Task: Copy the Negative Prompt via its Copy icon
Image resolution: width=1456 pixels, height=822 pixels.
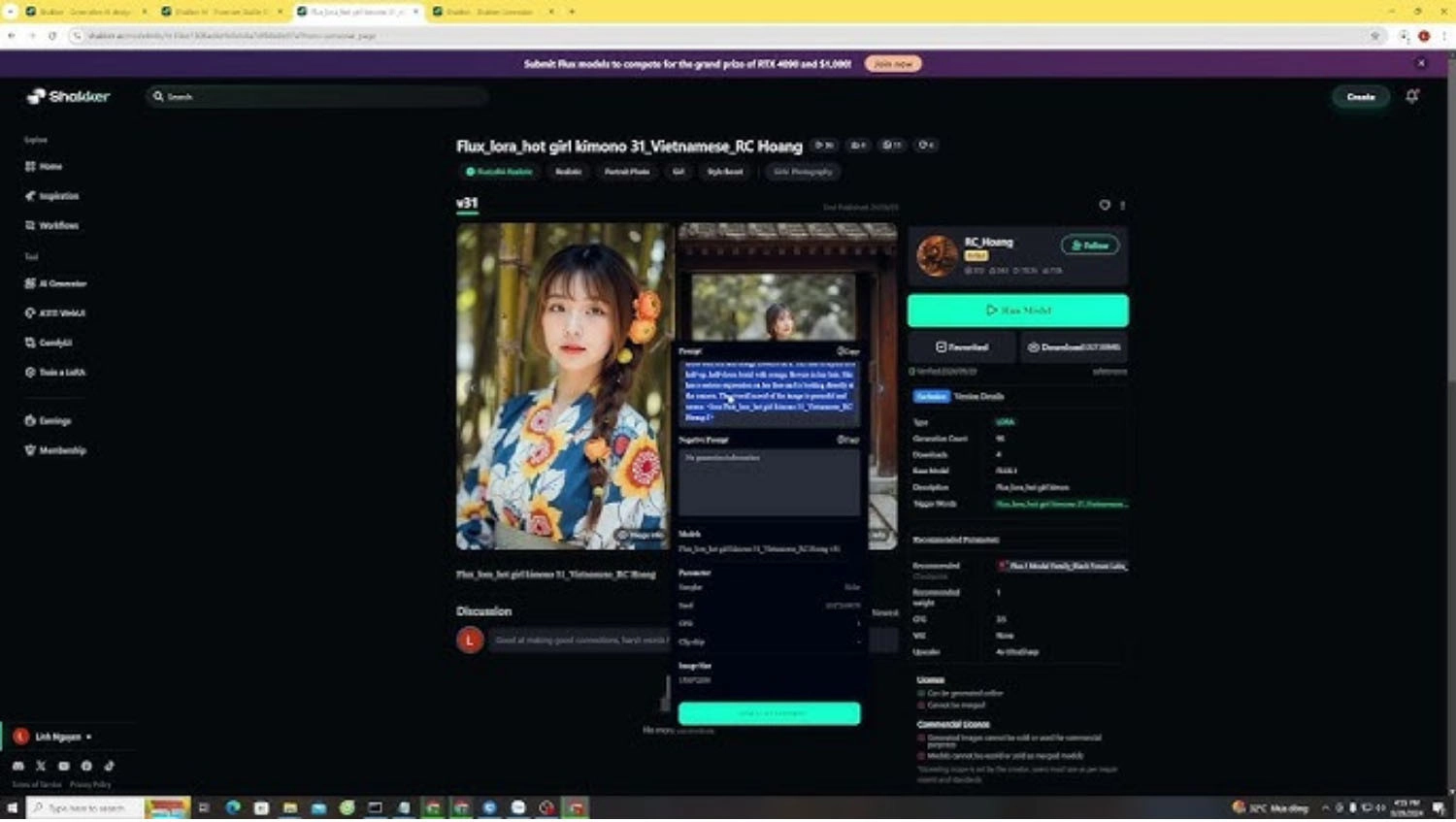Action: point(847,440)
